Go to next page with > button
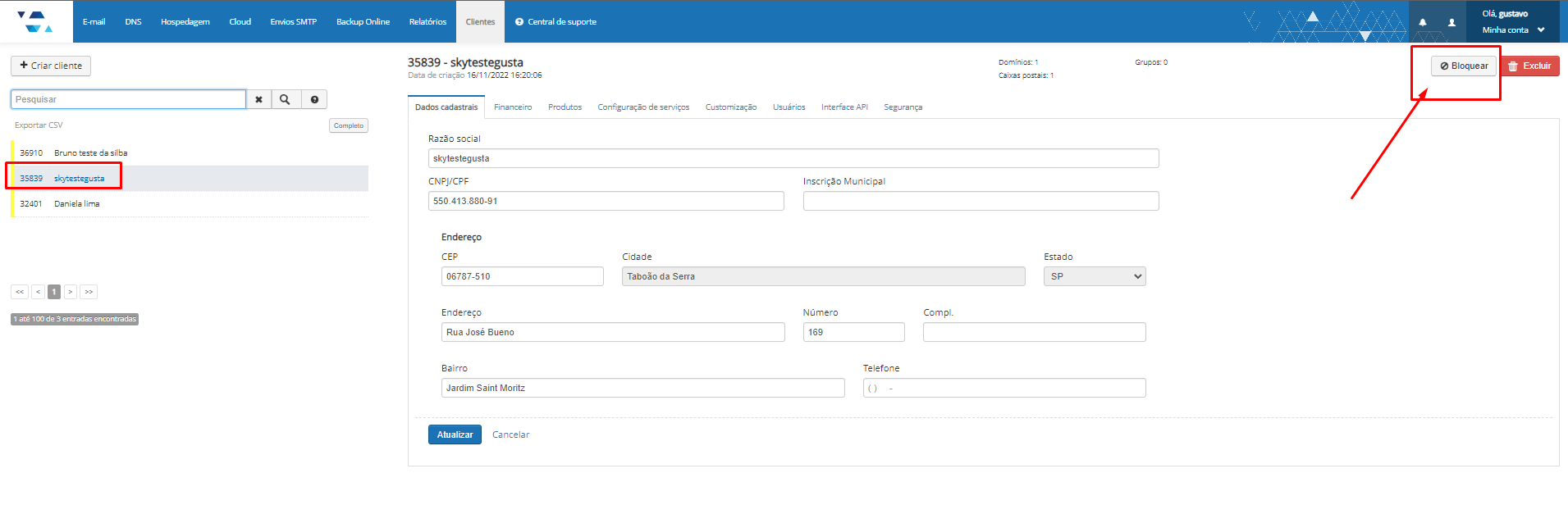1568x505 pixels. (x=71, y=292)
